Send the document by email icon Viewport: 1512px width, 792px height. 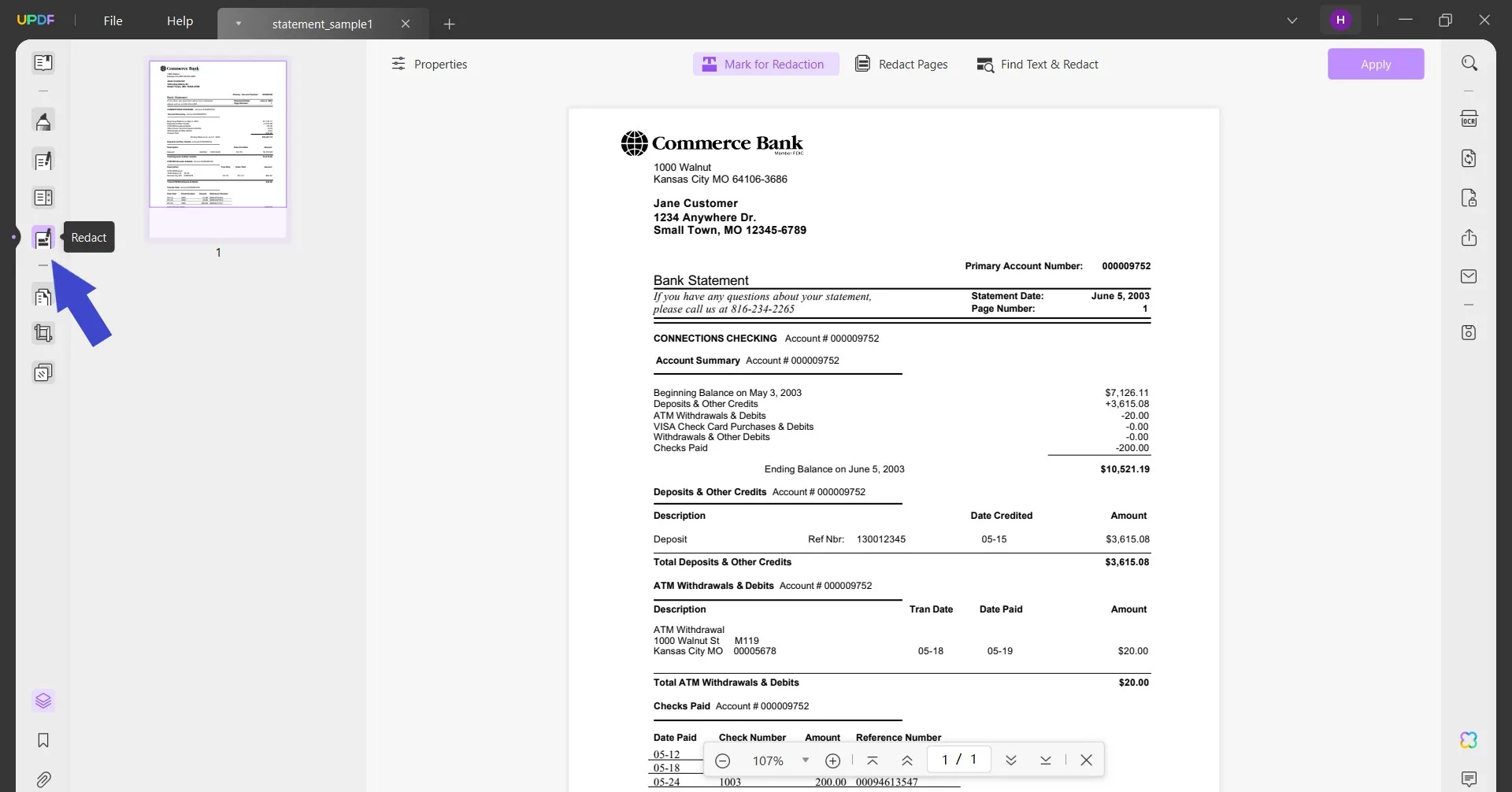tap(1469, 276)
